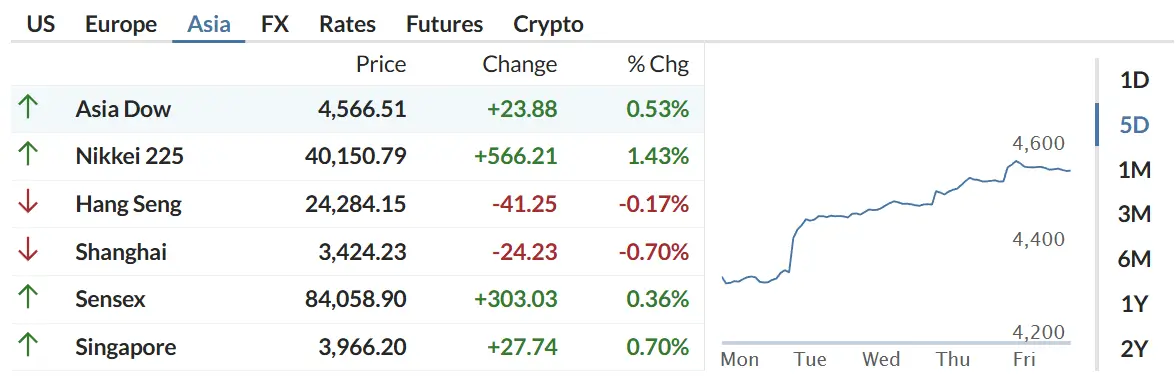Click the down arrow icon next to Shanghai
Screen dimensions: 1176x388
(x=28, y=251)
